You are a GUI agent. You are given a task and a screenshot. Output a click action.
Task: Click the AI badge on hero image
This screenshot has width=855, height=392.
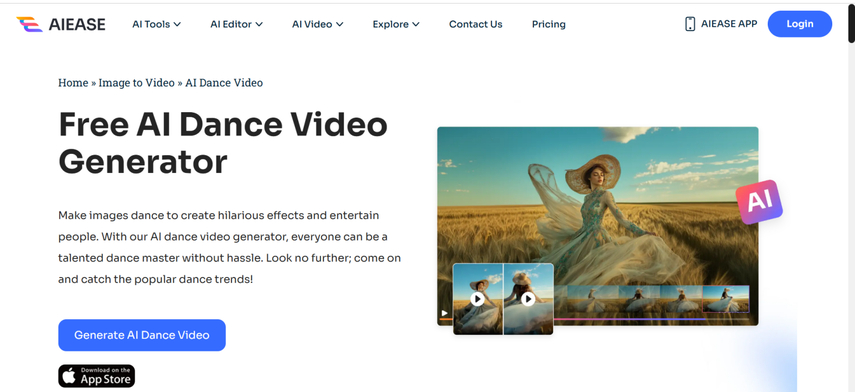[x=759, y=202]
